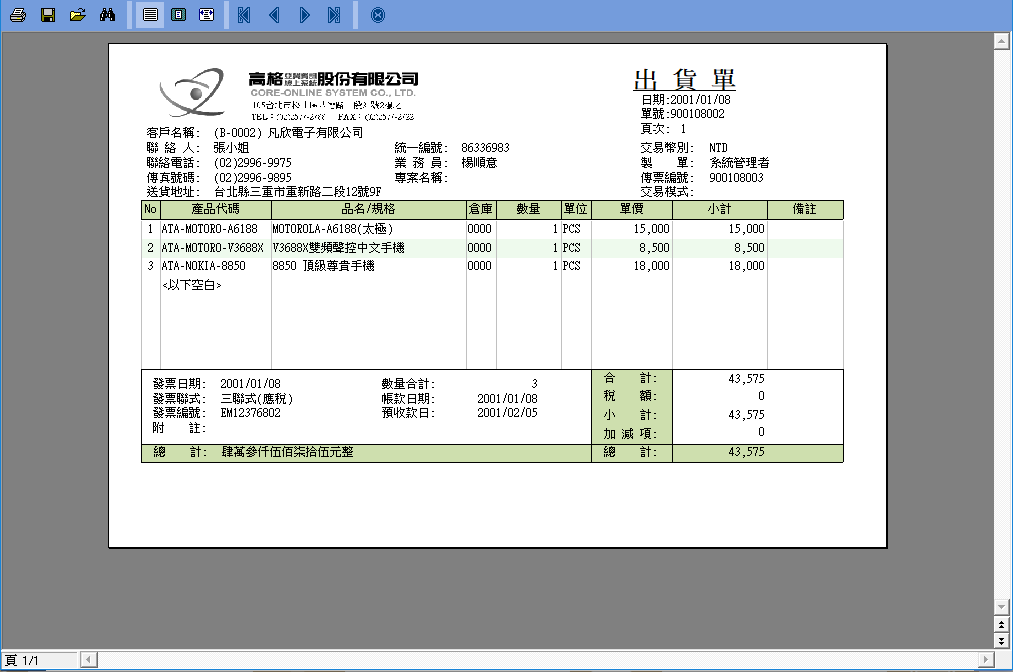Jump to the first page

(244, 15)
